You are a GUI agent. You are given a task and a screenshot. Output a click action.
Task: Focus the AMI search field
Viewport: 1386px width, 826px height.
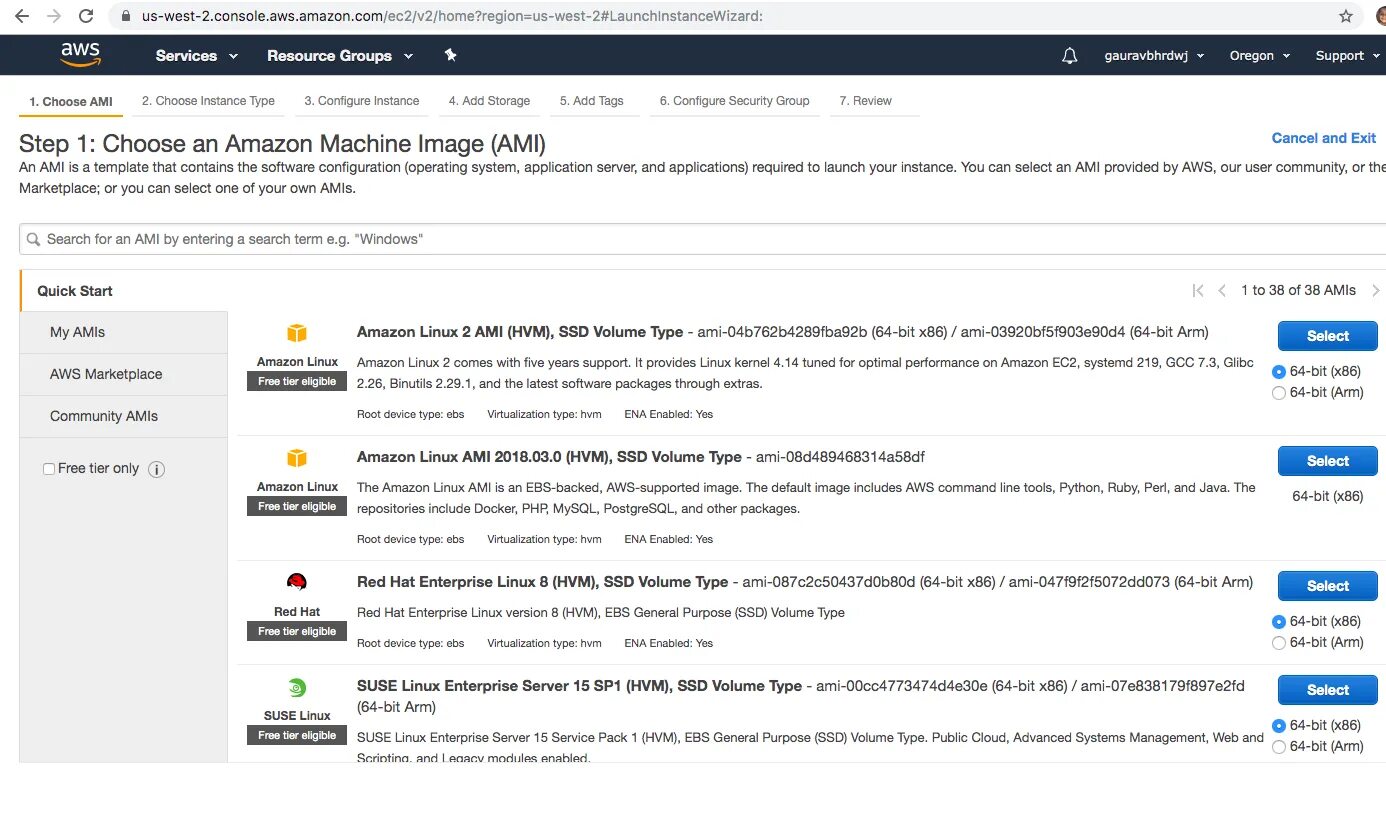702,239
